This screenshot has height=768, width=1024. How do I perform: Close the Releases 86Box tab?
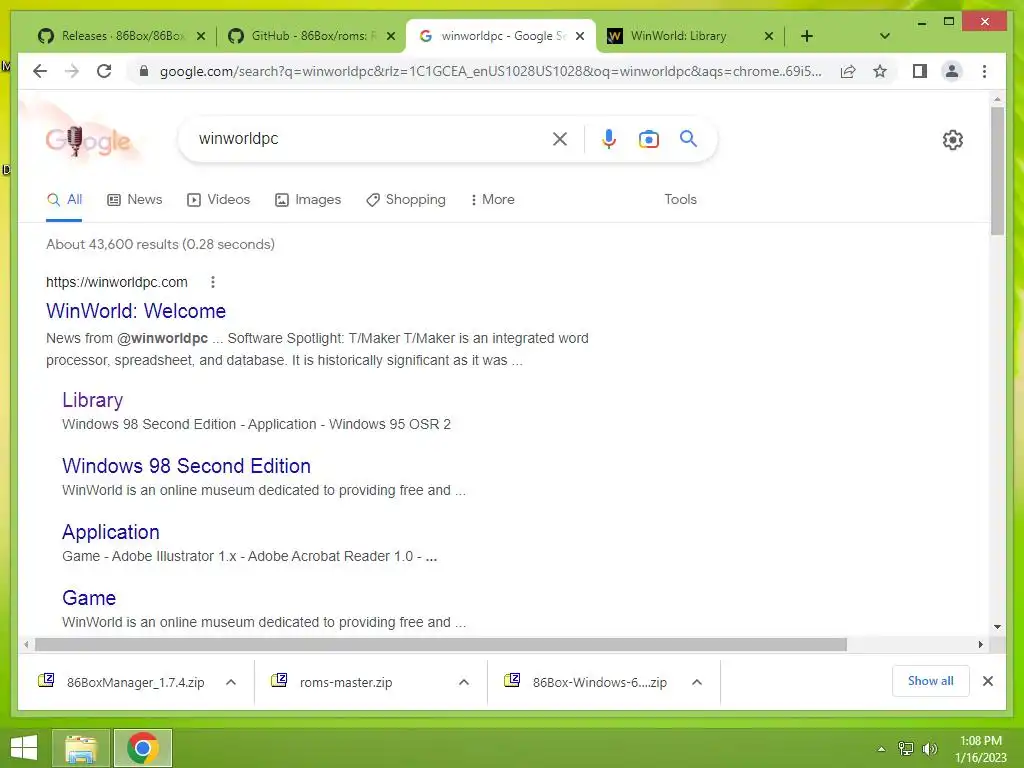click(x=201, y=36)
